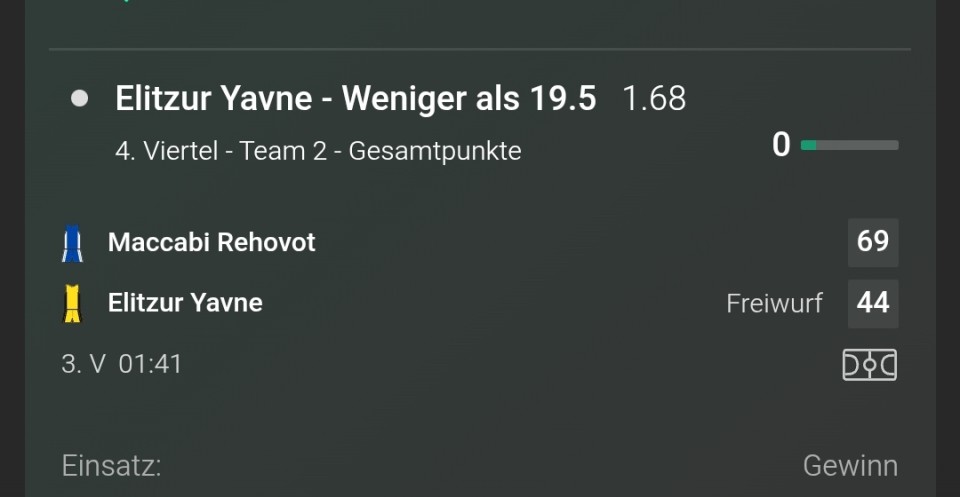Viewport: 960px width, 497px height.
Task: Open the basketball court match view icon
Action: tap(869, 365)
